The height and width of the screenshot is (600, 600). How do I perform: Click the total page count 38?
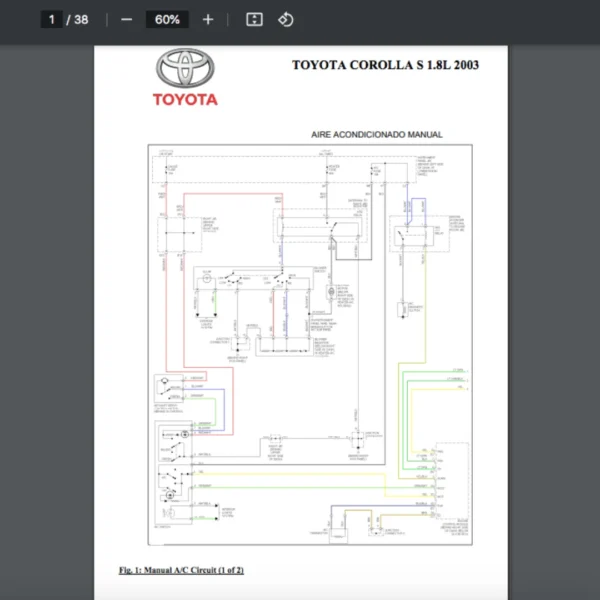click(81, 19)
